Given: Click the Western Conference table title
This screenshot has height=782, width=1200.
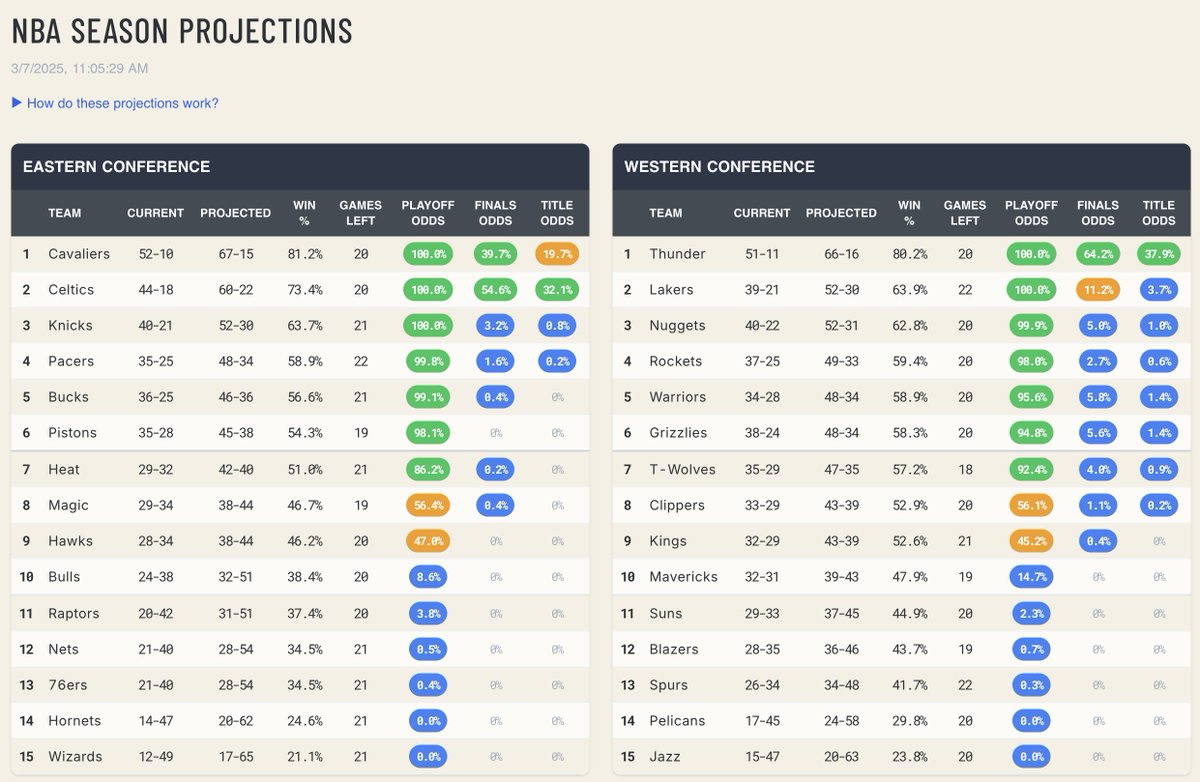Looking at the screenshot, I should pos(719,167).
